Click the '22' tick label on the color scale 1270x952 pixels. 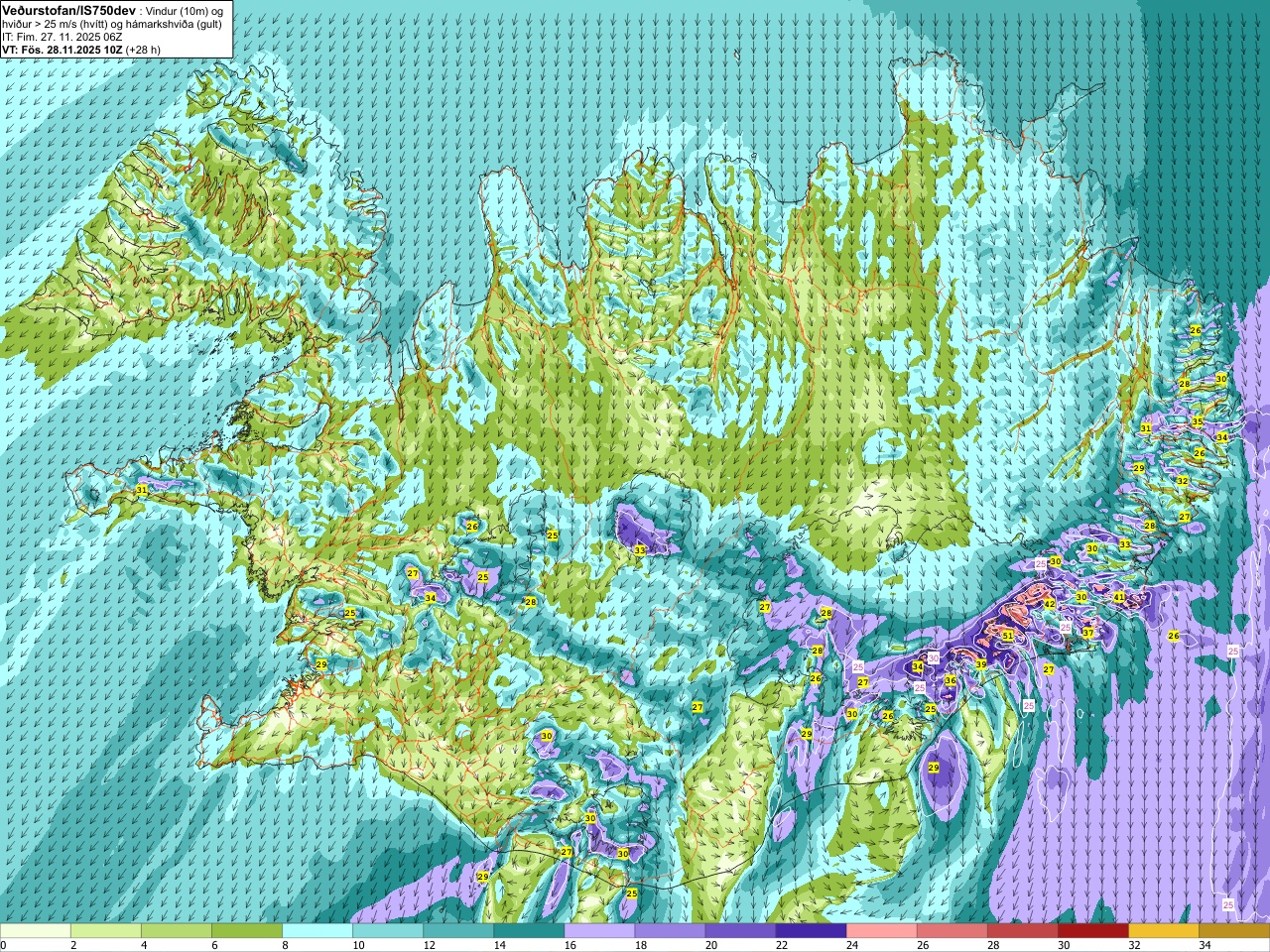pyautogui.click(x=782, y=945)
